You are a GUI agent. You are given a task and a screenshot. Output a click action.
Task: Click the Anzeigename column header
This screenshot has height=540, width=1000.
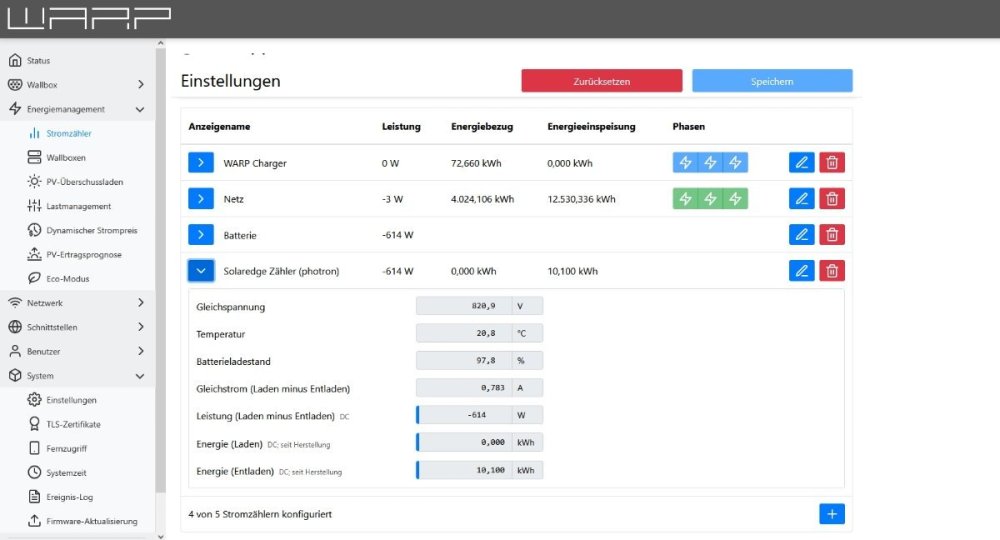click(219, 126)
